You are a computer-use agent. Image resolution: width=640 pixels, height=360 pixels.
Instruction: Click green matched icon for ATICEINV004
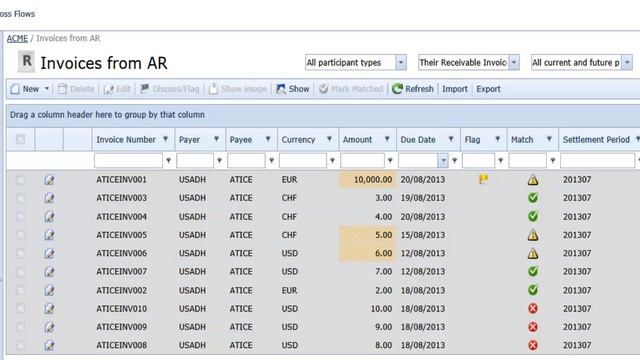[x=533, y=216]
